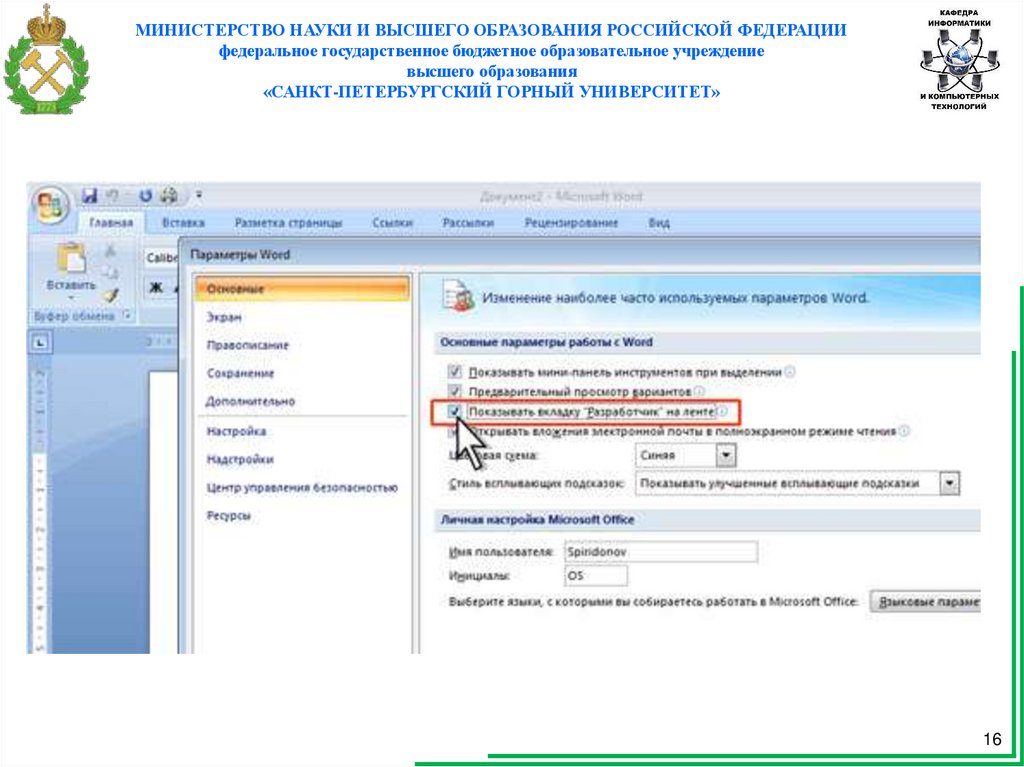The height and width of the screenshot is (767, 1024).
Task: Open the Буфер обмена dialog launcher
Action: (x=127, y=316)
